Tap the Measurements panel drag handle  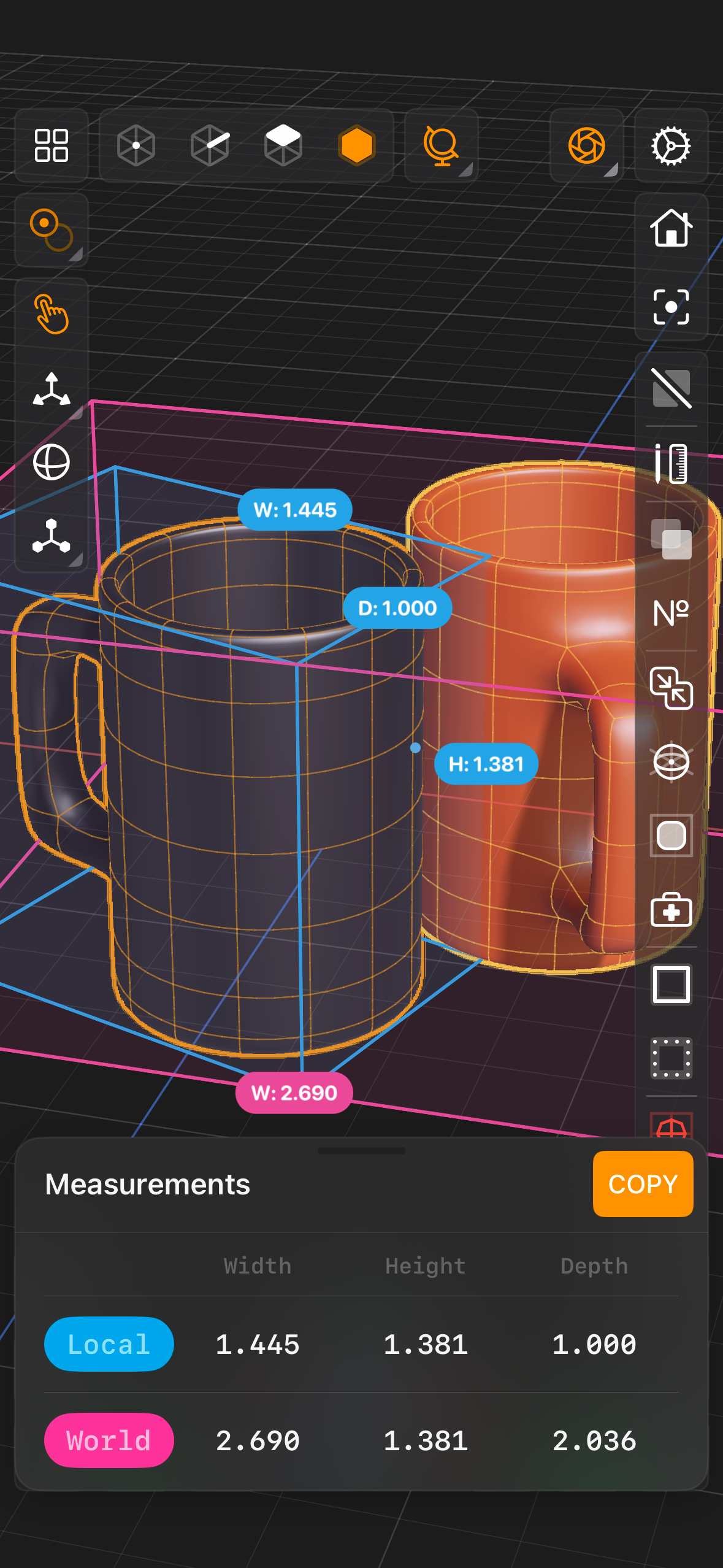(362, 1151)
